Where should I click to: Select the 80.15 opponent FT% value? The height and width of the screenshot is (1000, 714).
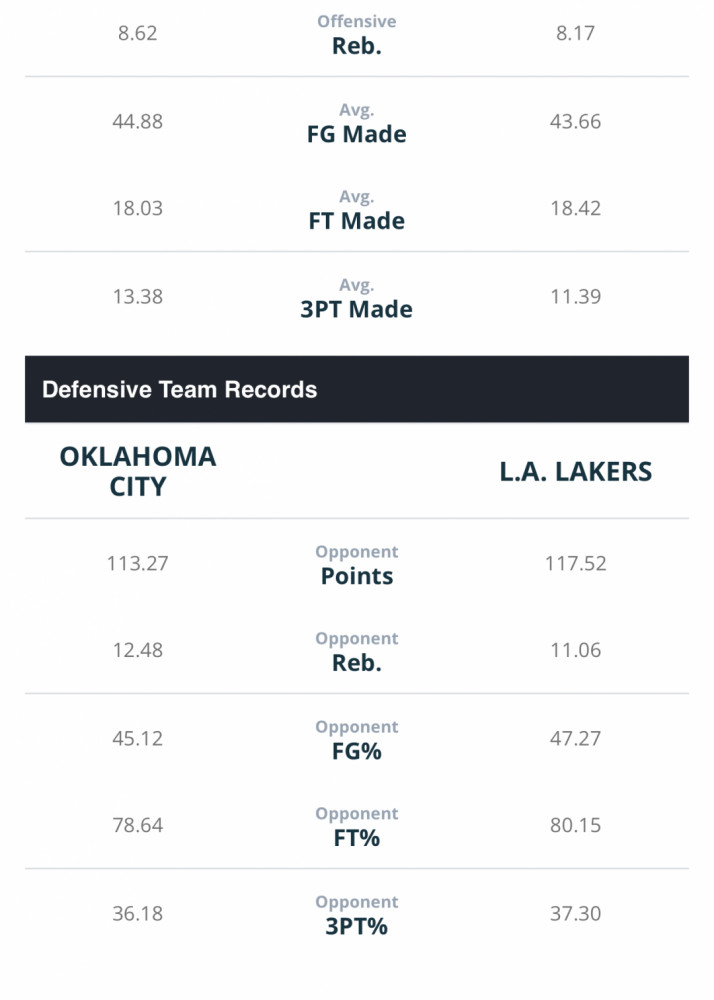point(576,825)
